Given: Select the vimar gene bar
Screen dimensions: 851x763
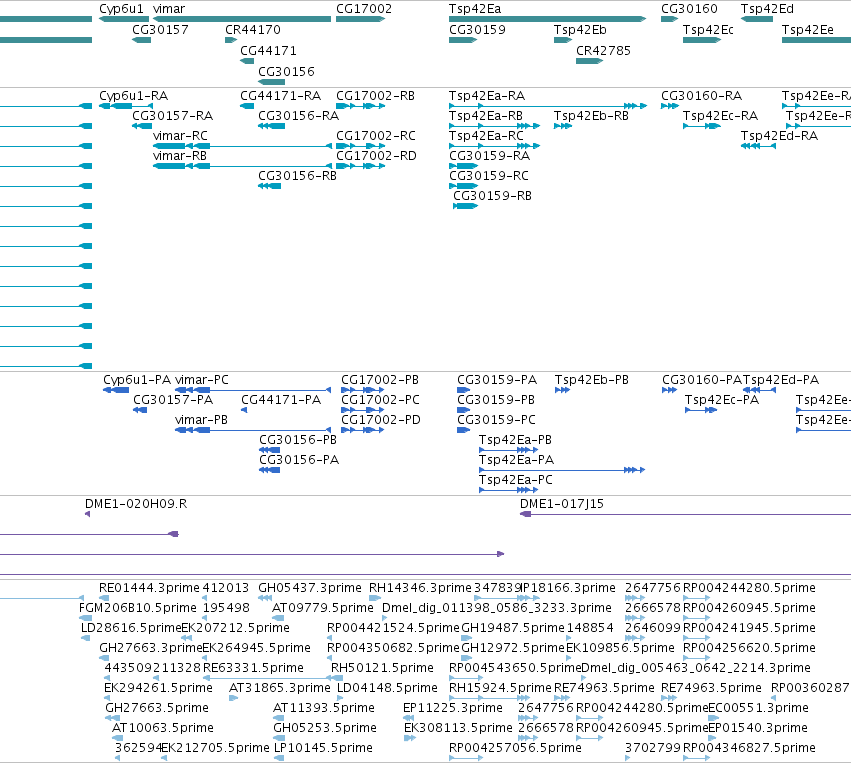Looking at the screenshot, I should [242, 19].
